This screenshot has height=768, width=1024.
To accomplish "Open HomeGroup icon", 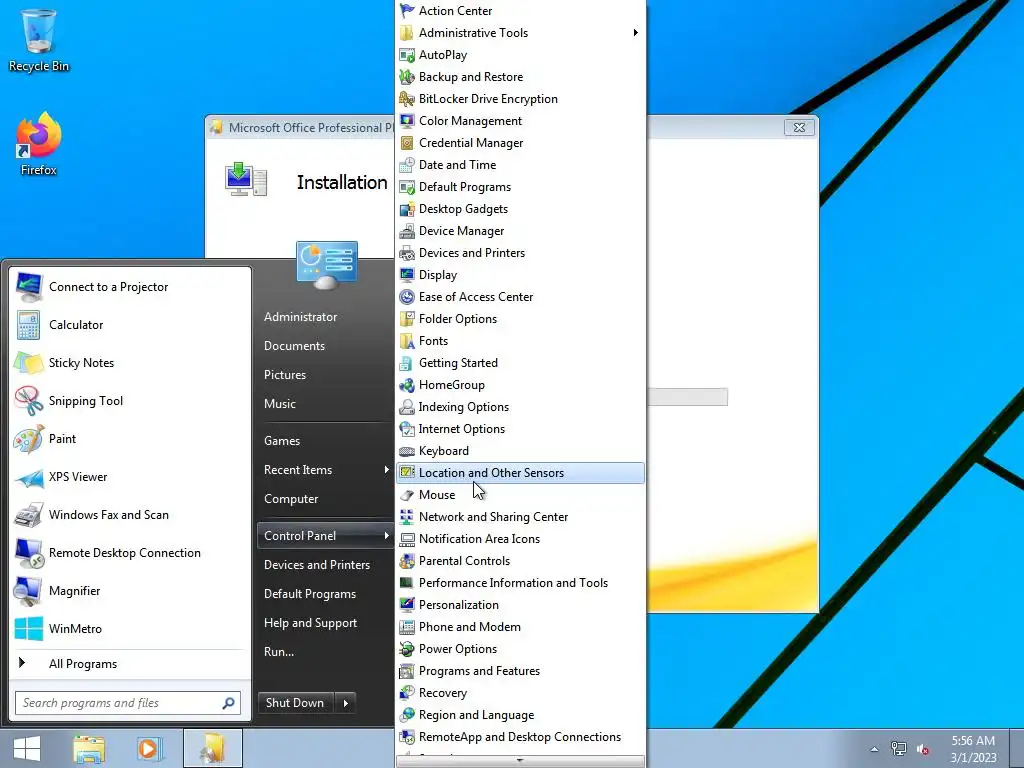I will point(407,385).
